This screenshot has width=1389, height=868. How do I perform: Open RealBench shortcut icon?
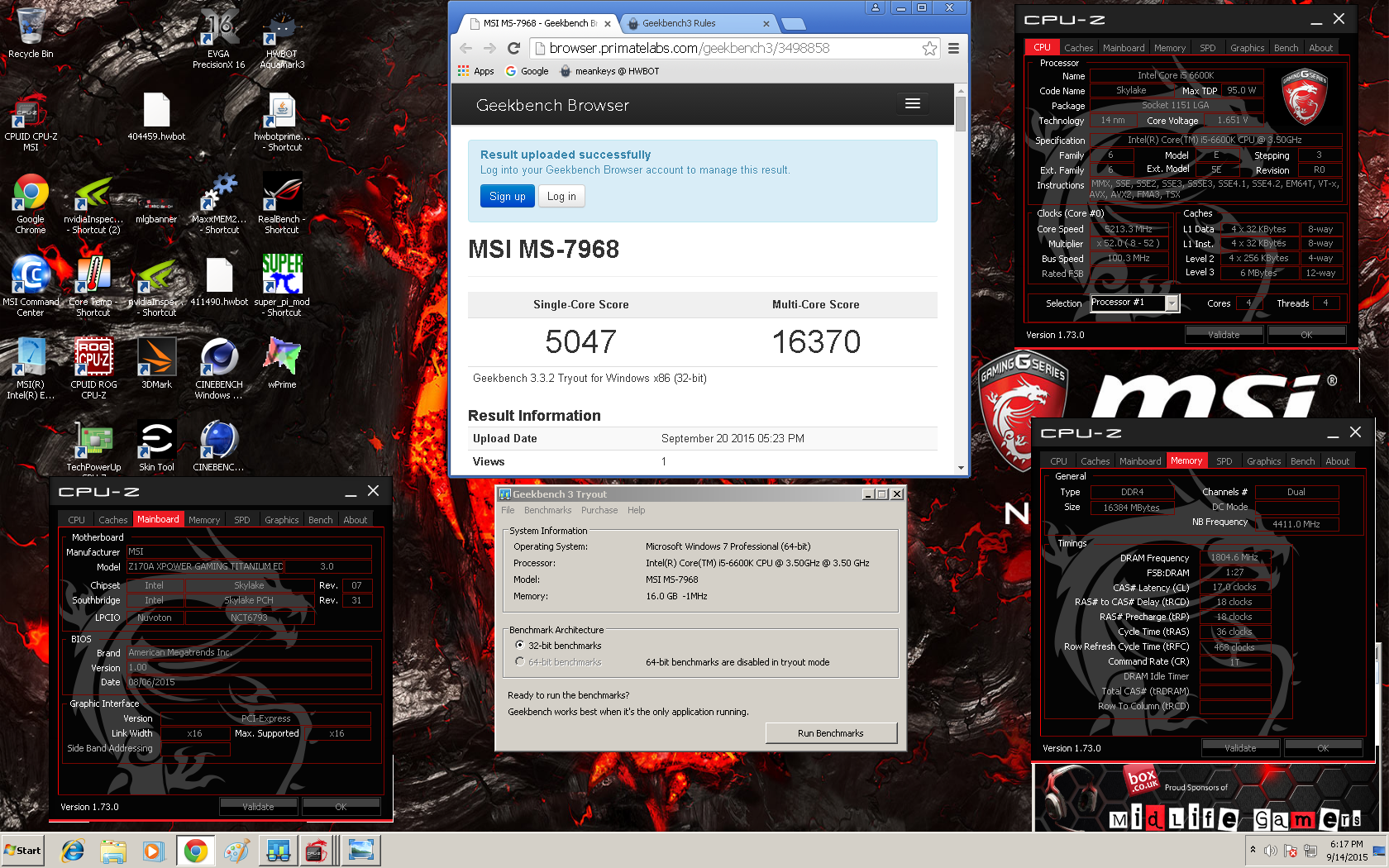pyautogui.click(x=282, y=203)
